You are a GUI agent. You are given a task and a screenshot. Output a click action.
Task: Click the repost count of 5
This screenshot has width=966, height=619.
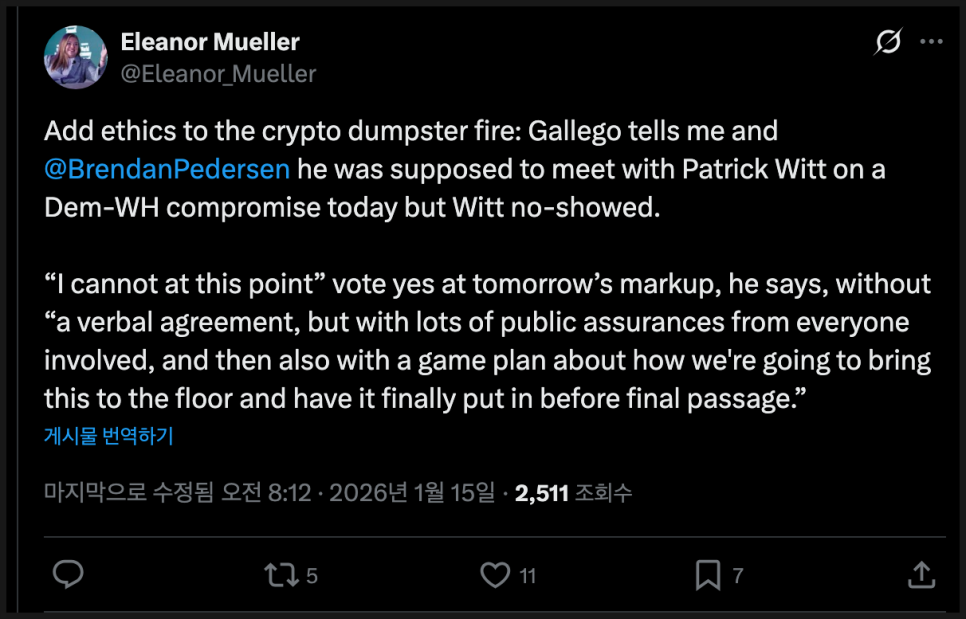[x=312, y=575]
